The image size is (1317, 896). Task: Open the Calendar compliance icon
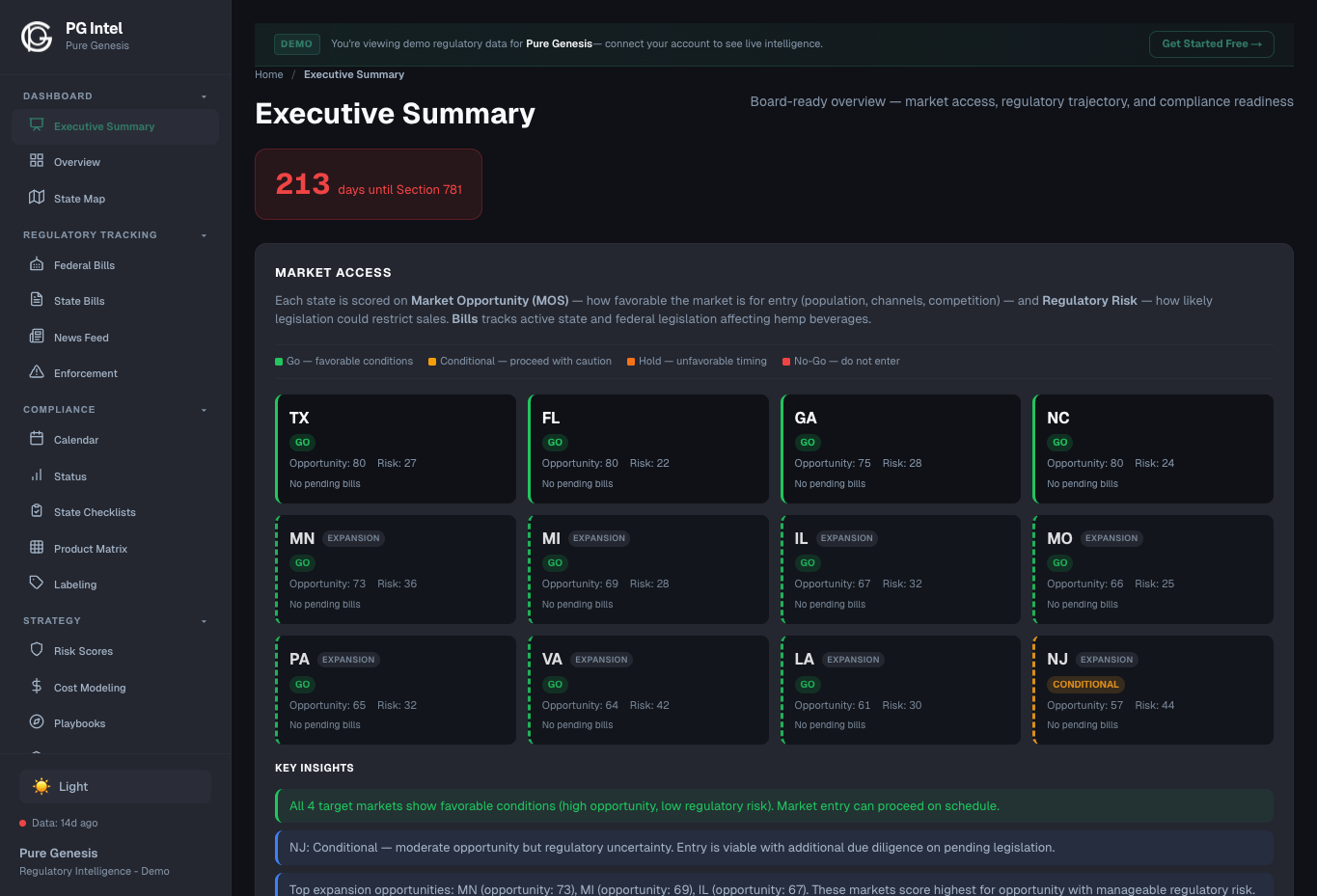pos(35,440)
